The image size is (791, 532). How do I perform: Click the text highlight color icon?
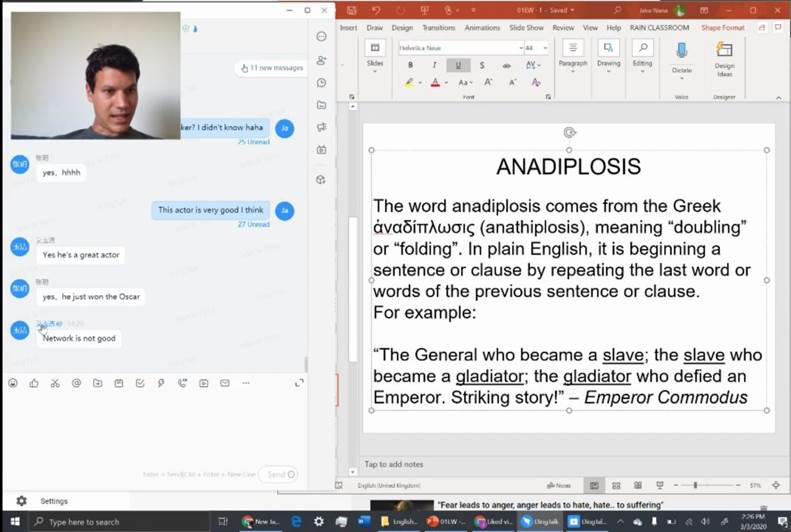[411, 83]
